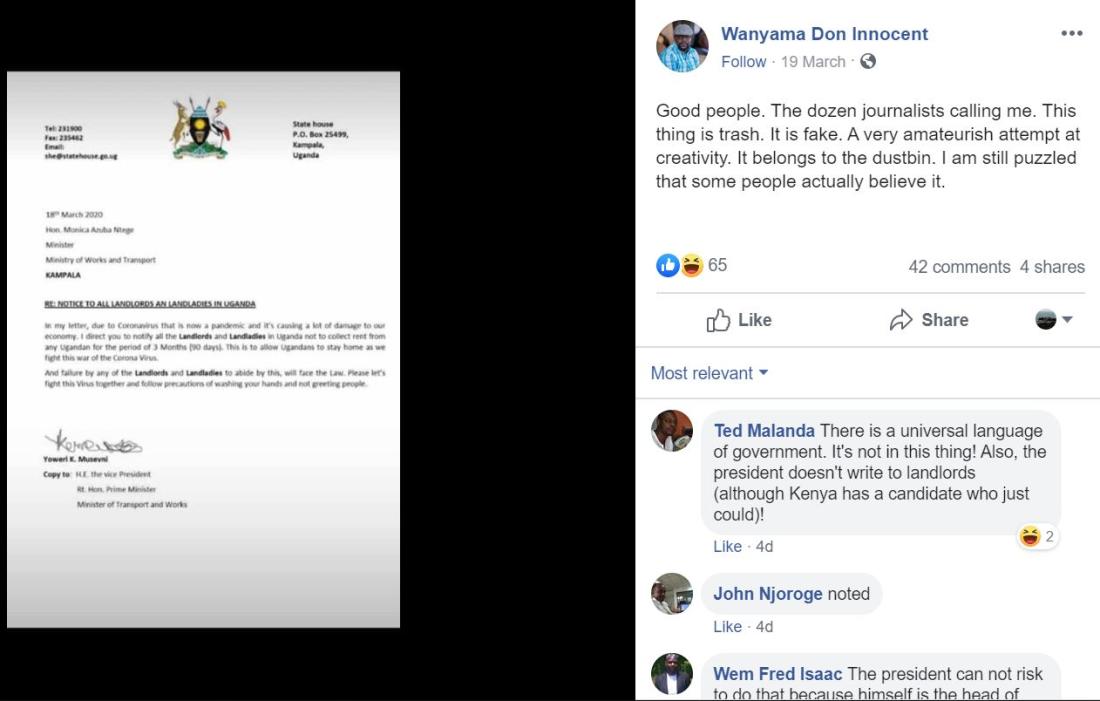This screenshot has height=701, width=1100.
Task: Open the 19 March post timestamp
Action: pyautogui.click(x=813, y=62)
